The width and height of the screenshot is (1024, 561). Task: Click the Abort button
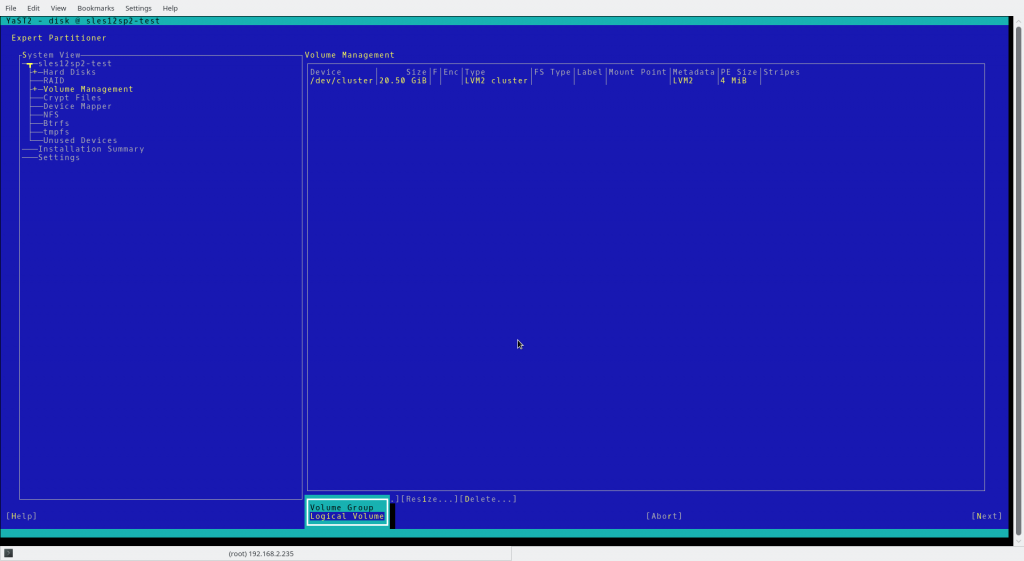click(x=664, y=516)
